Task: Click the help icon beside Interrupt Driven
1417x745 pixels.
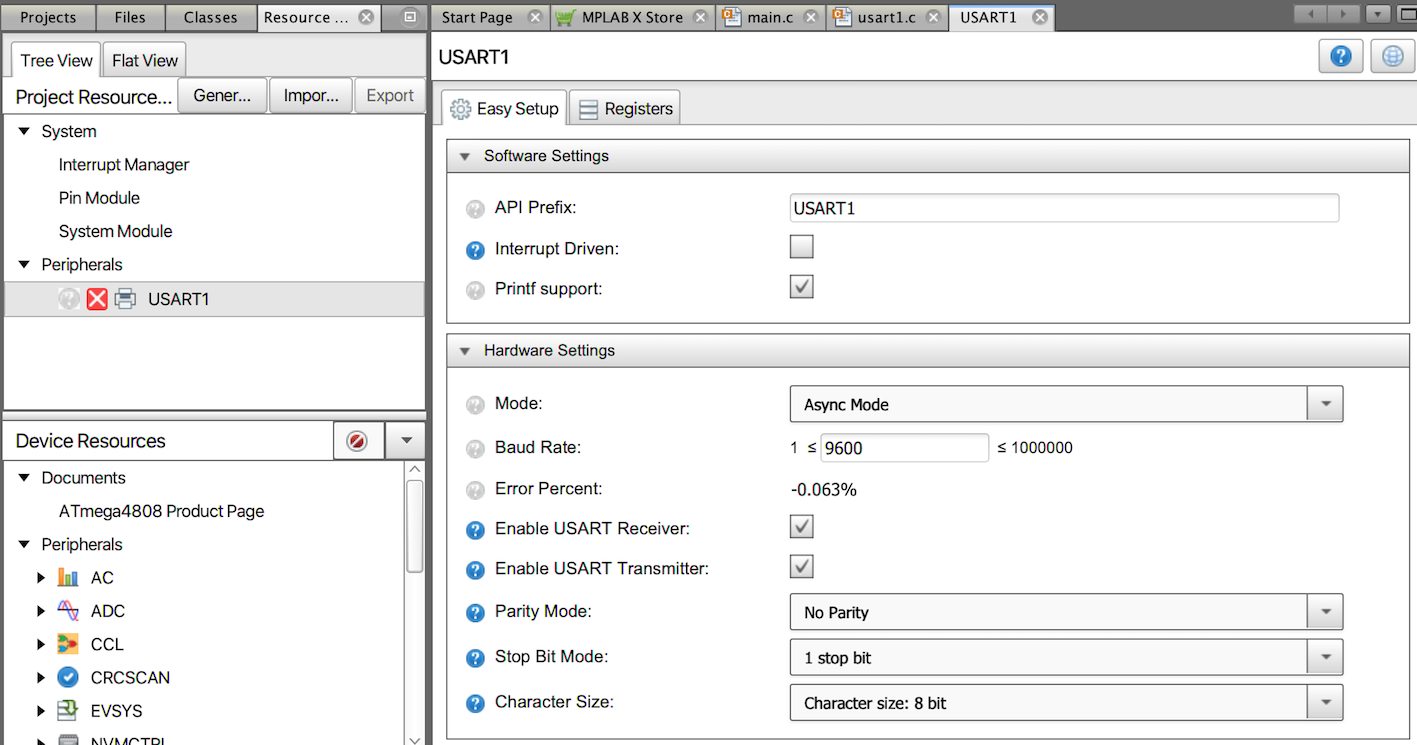Action: pos(476,250)
